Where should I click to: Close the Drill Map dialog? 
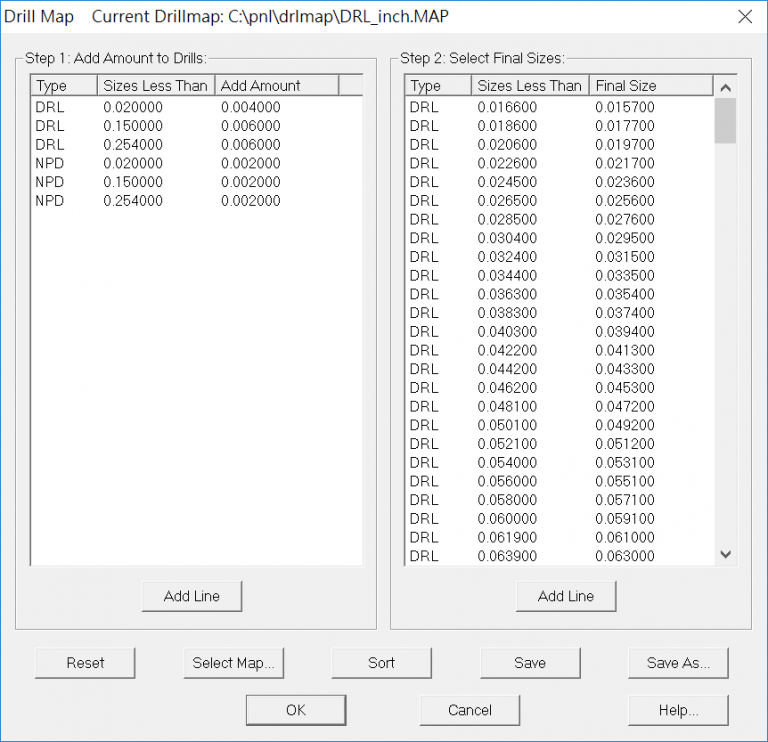(x=745, y=17)
